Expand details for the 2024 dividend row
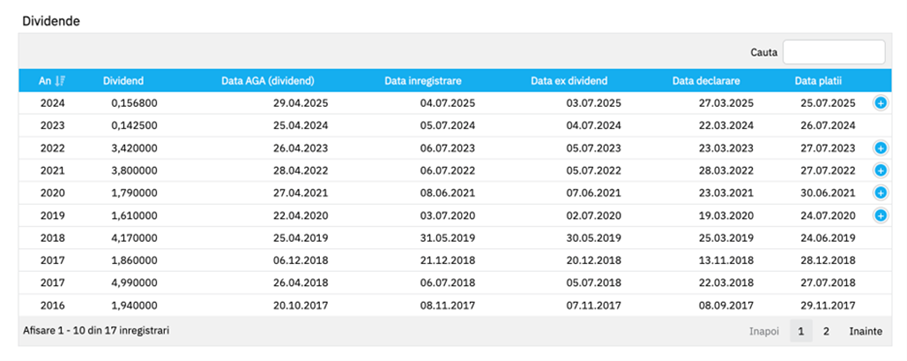The height and width of the screenshot is (361, 907). (880, 104)
